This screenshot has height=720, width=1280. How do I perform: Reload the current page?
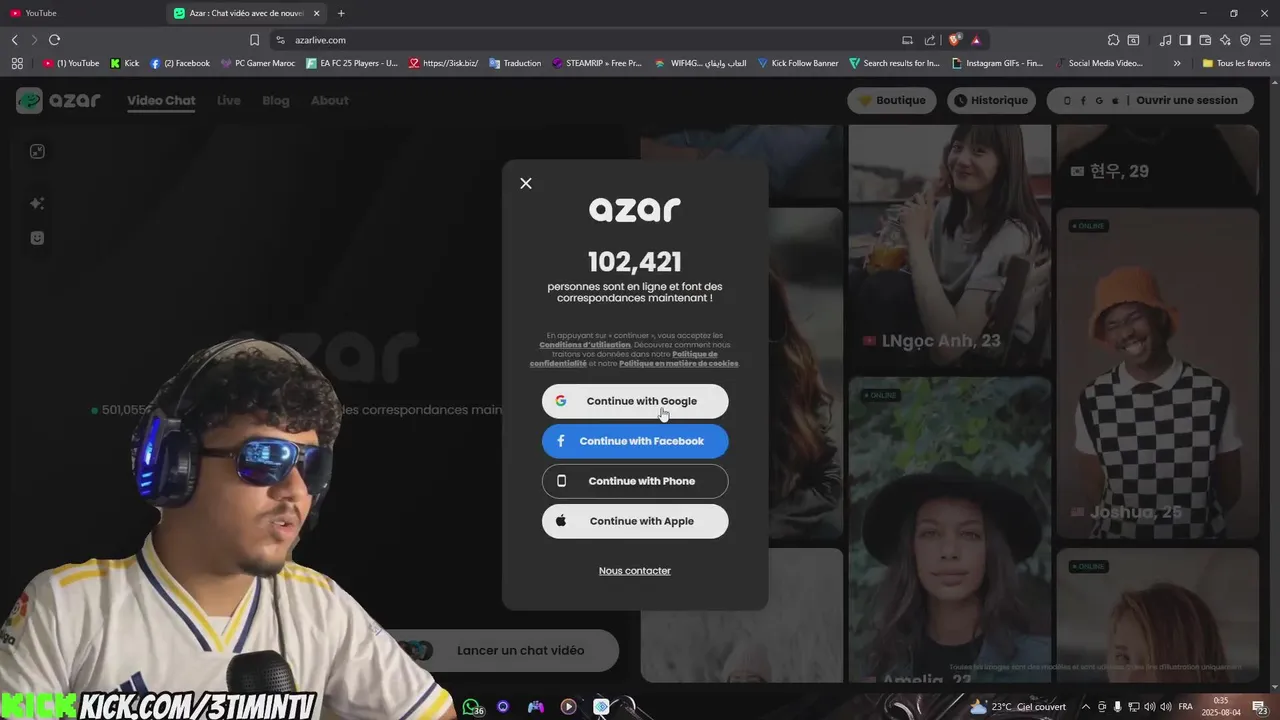pyautogui.click(x=54, y=40)
